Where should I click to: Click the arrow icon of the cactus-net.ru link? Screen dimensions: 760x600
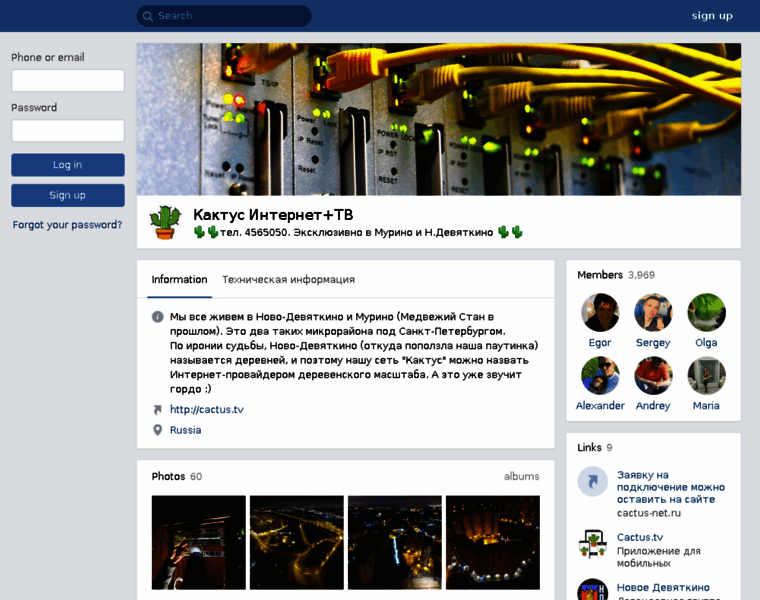592,481
